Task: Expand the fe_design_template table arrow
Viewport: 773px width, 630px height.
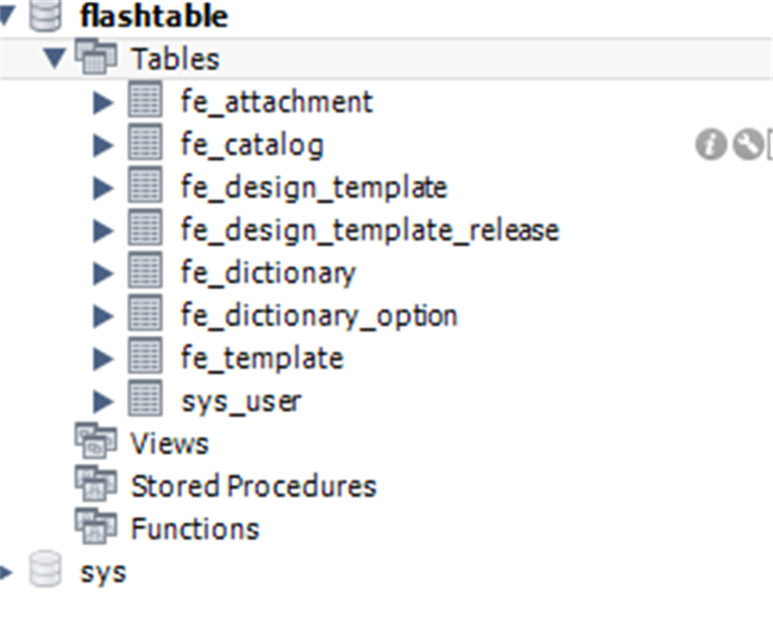Action: [104, 188]
